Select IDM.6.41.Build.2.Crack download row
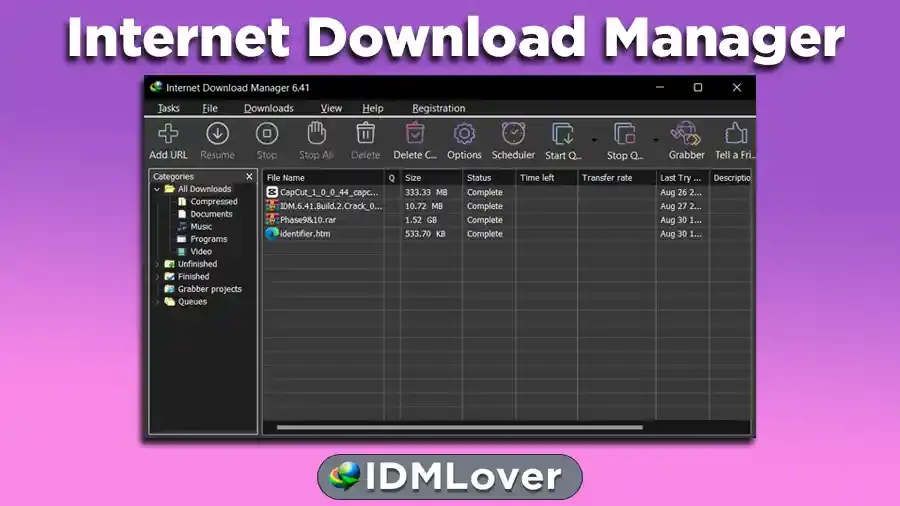Screen dimensions: 900x506 point(507,206)
